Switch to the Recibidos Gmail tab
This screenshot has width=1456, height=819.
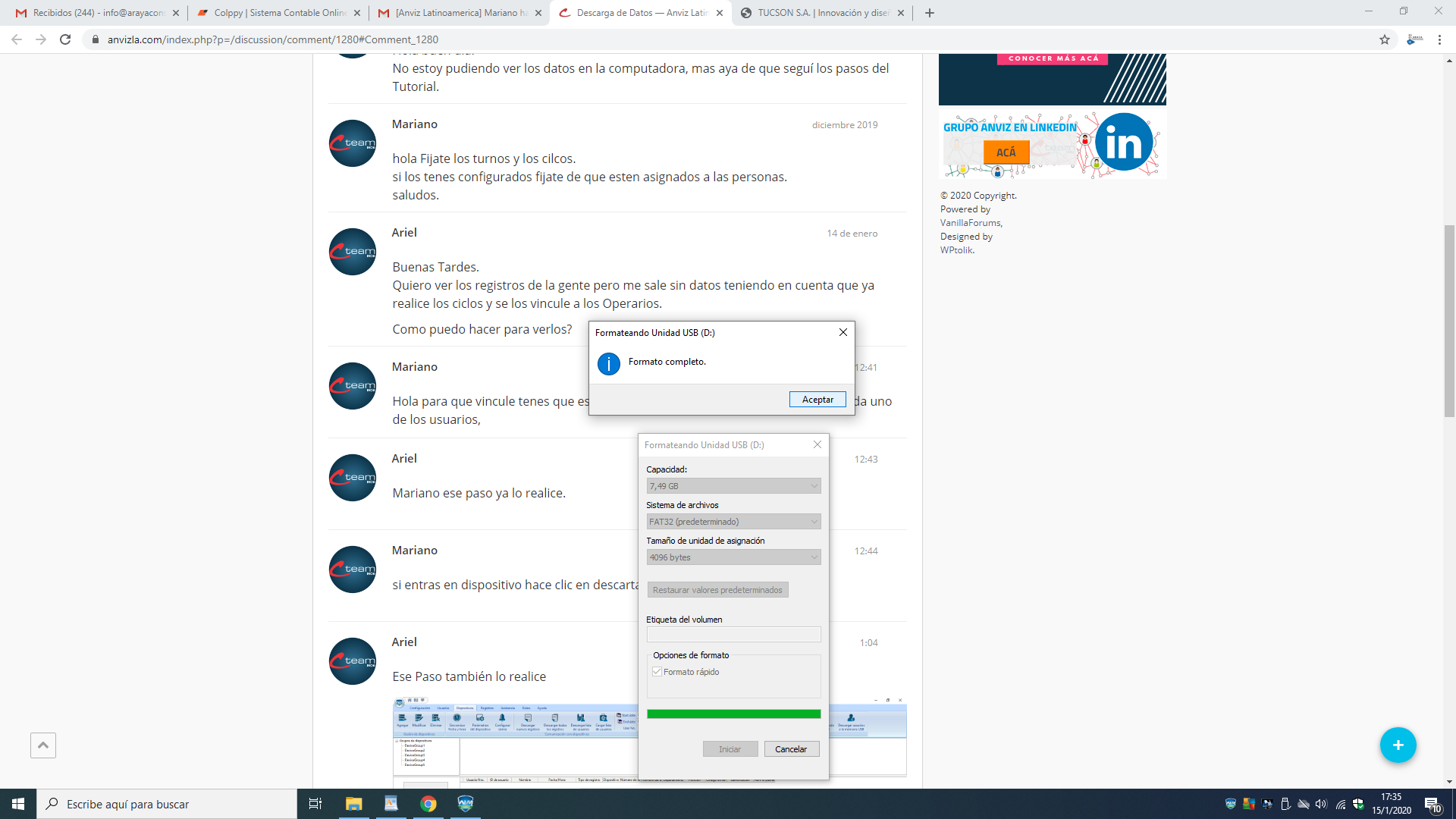pos(97,13)
